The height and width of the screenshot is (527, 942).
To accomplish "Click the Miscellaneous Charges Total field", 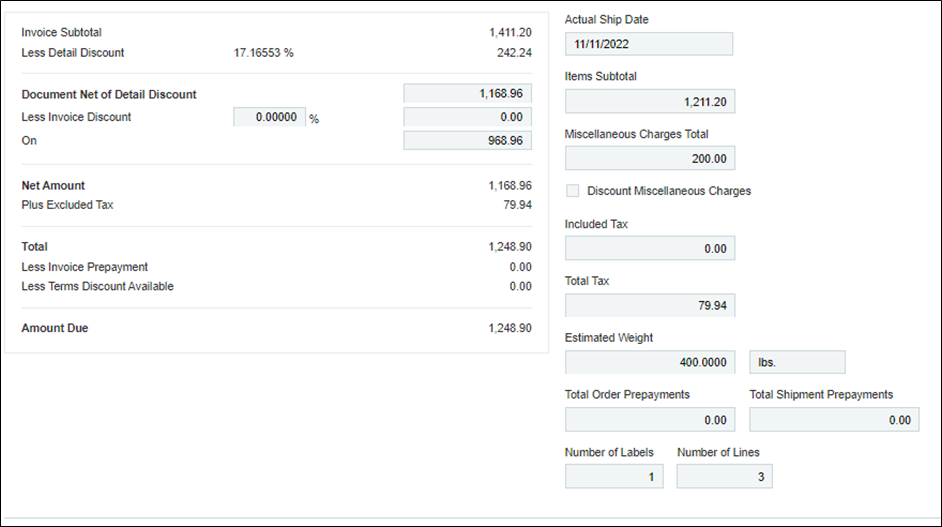I will click(x=650, y=159).
